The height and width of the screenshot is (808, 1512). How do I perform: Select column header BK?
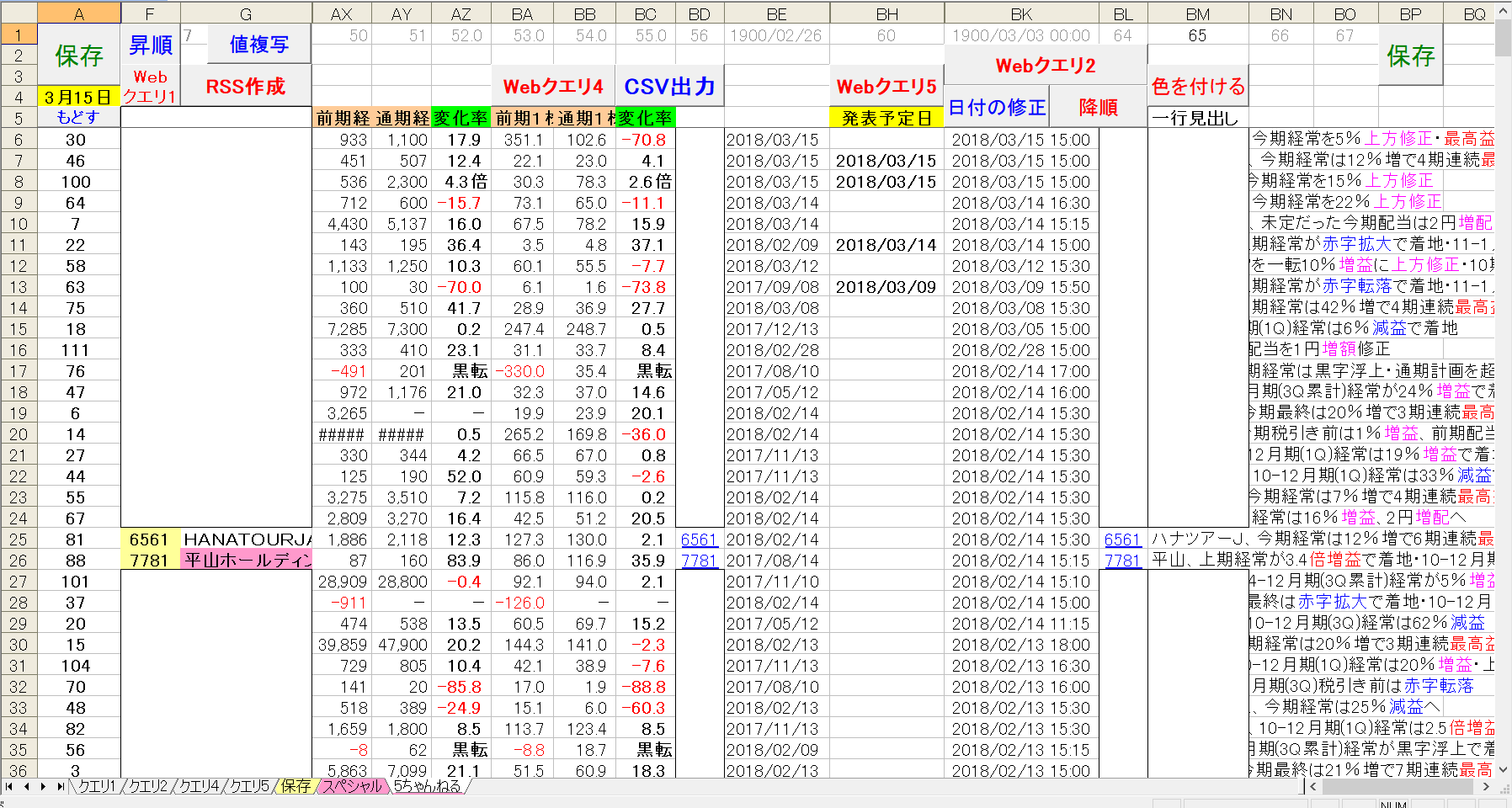(x=1021, y=13)
